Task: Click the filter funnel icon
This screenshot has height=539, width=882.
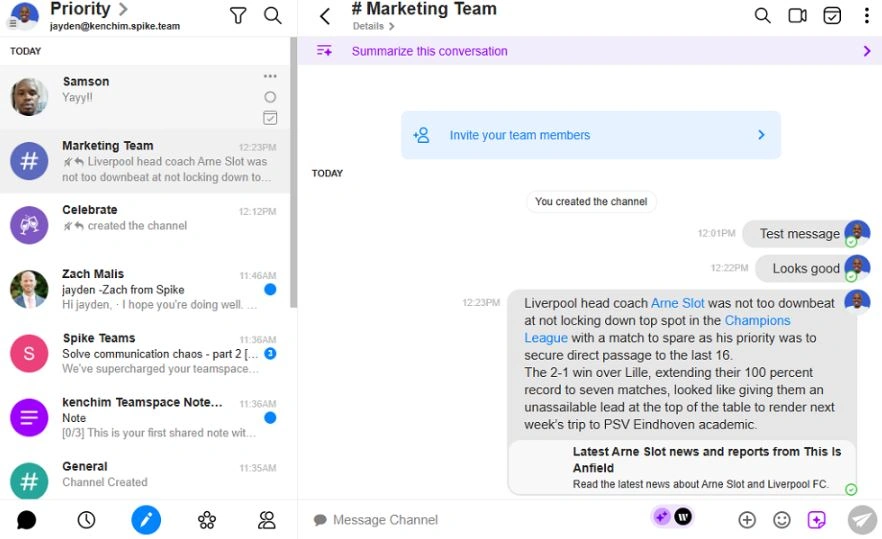Action: pyautogui.click(x=238, y=15)
